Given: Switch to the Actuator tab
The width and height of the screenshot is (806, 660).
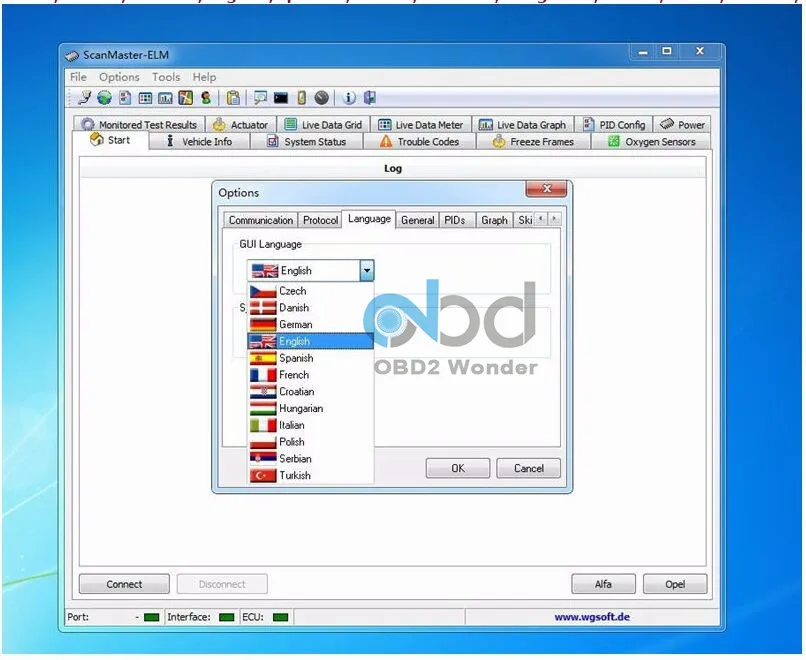Looking at the screenshot, I should click(241, 124).
